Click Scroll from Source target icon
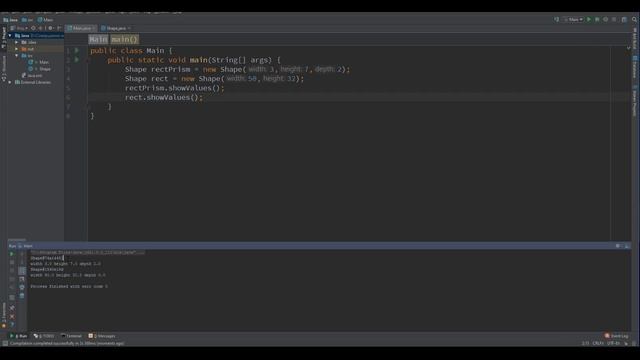The image size is (640, 360). tap(33, 28)
